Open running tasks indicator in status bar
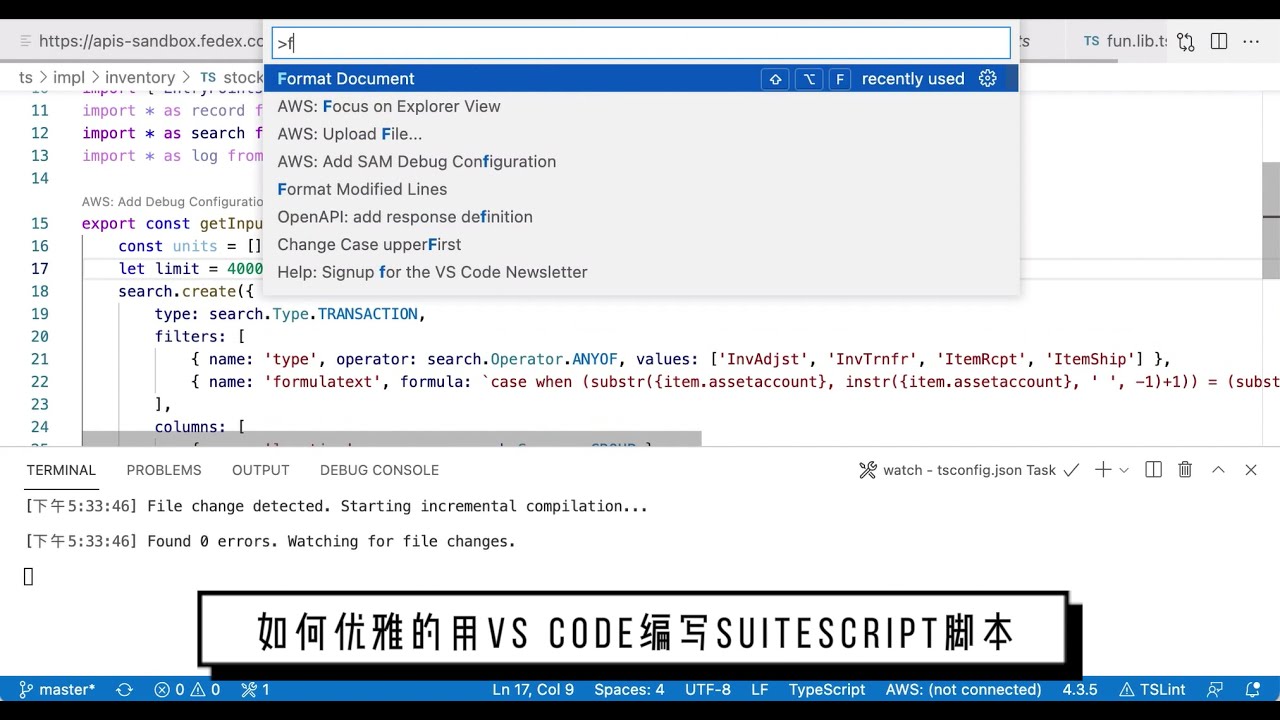The width and height of the screenshot is (1280, 720). tap(255, 689)
